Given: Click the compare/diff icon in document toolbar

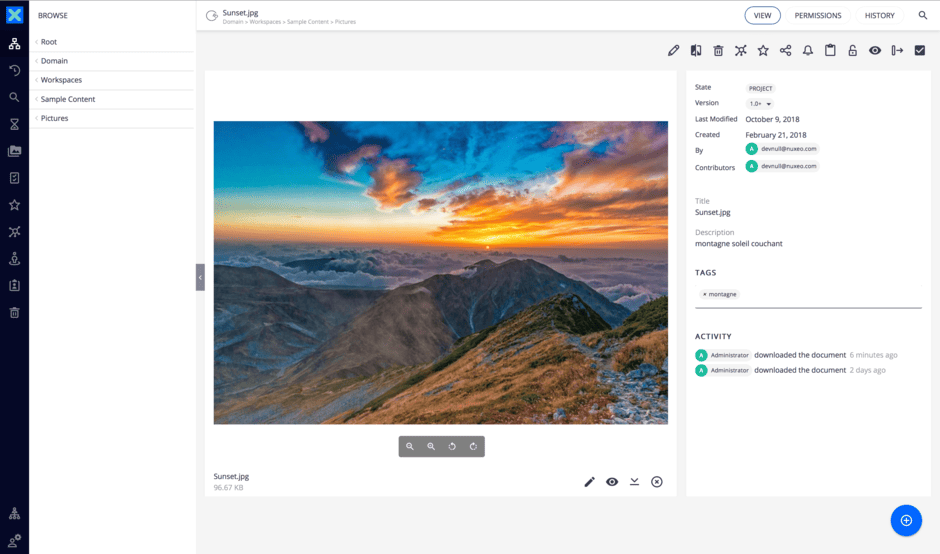Looking at the screenshot, I should (x=695, y=50).
